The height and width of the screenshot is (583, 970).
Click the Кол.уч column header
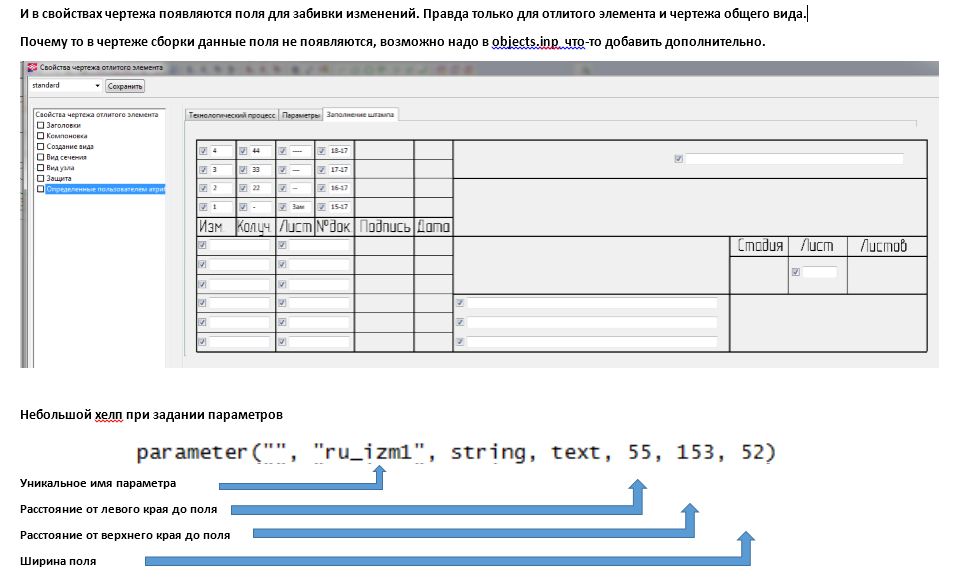tap(254, 228)
